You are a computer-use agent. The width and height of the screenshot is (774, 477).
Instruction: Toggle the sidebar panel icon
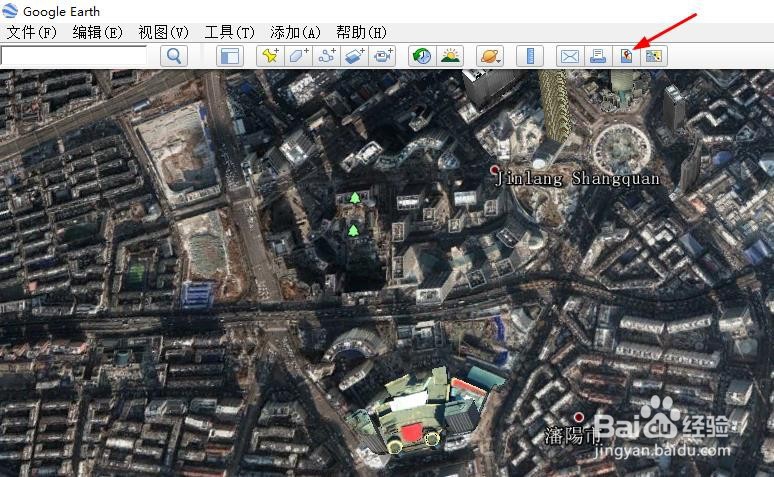230,56
